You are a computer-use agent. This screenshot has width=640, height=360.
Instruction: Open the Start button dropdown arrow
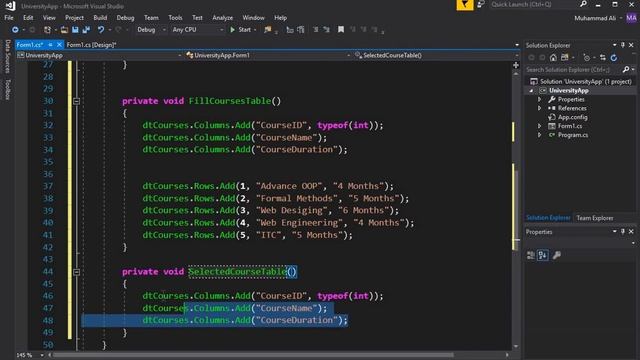(x=255, y=30)
